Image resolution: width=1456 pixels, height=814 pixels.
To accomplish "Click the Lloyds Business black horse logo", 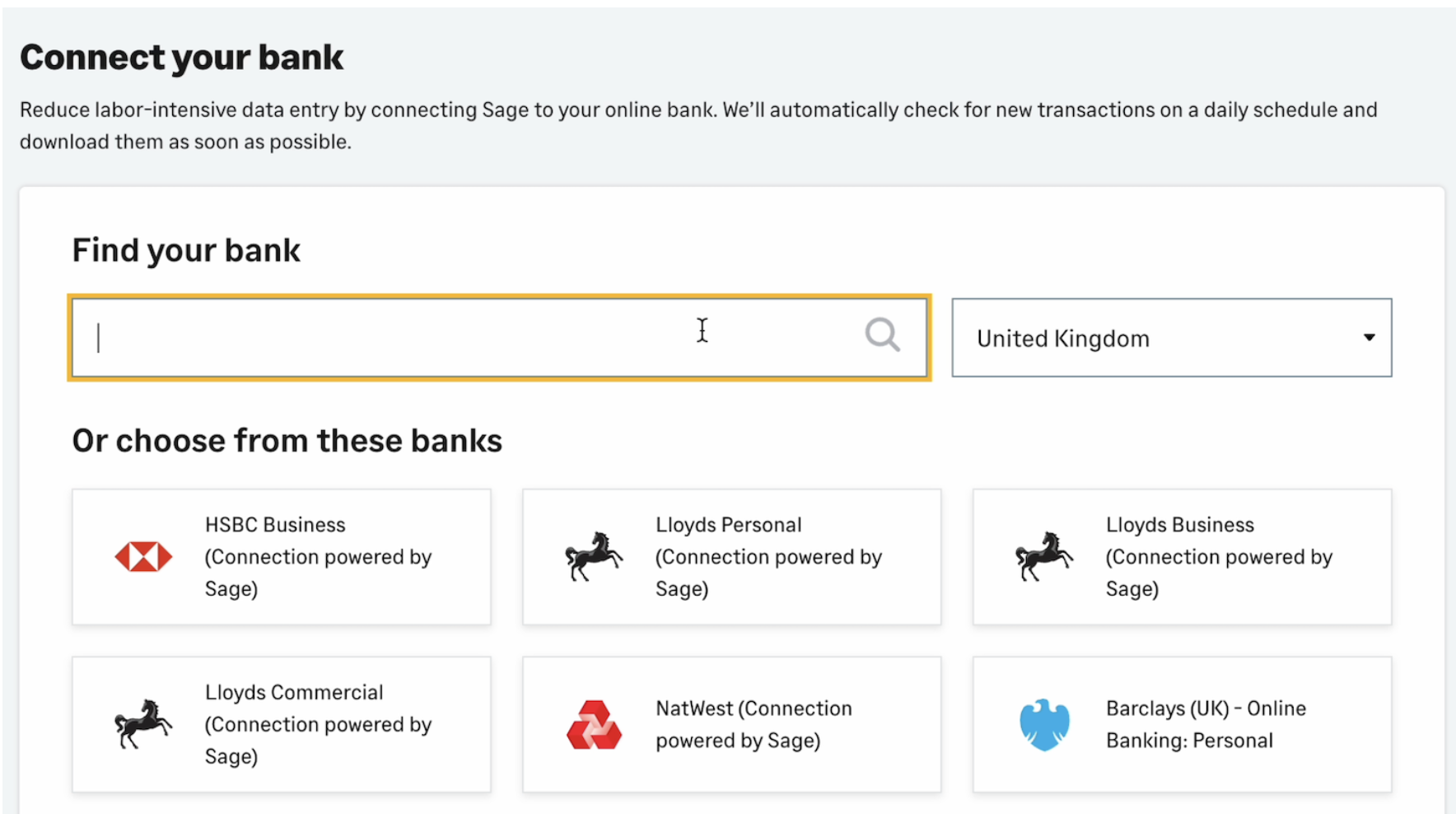I will point(1043,557).
